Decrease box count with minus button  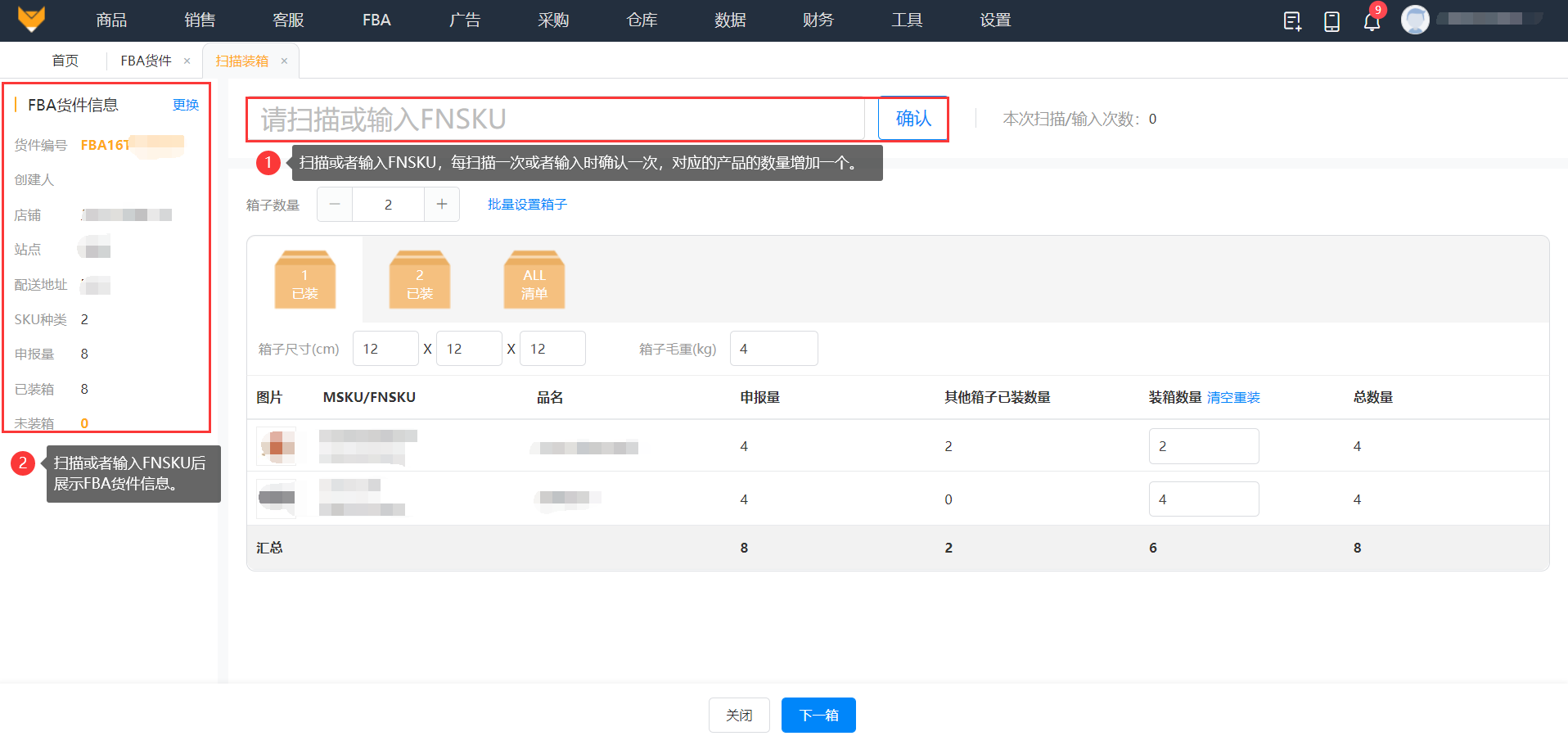(335, 205)
